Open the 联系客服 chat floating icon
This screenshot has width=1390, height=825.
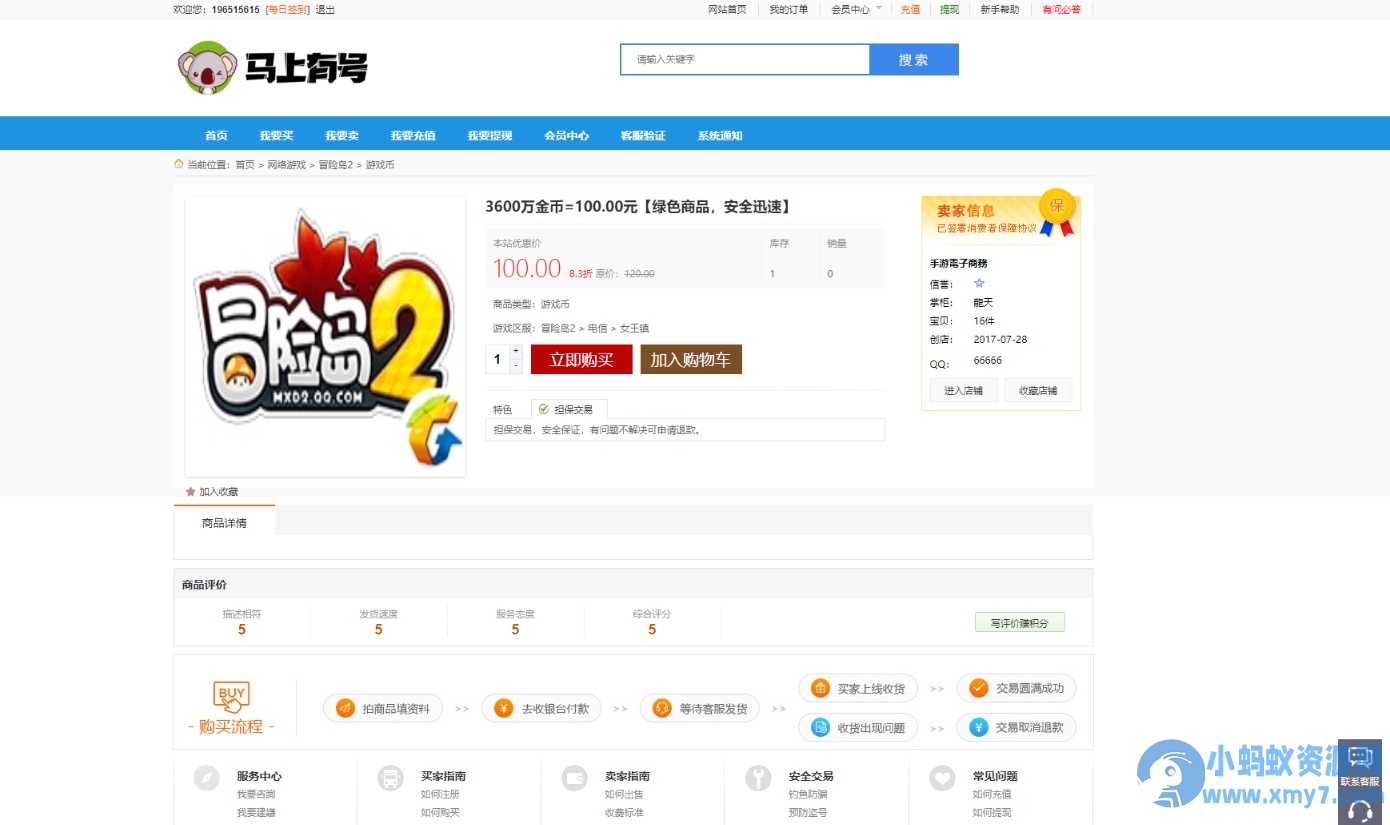(x=1360, y=765)
